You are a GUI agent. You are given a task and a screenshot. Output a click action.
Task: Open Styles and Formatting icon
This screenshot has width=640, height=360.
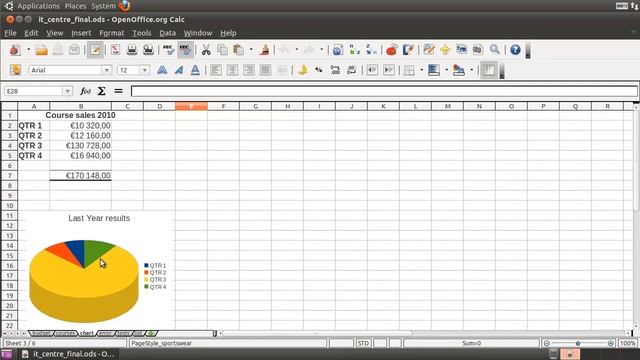point(16,70)
